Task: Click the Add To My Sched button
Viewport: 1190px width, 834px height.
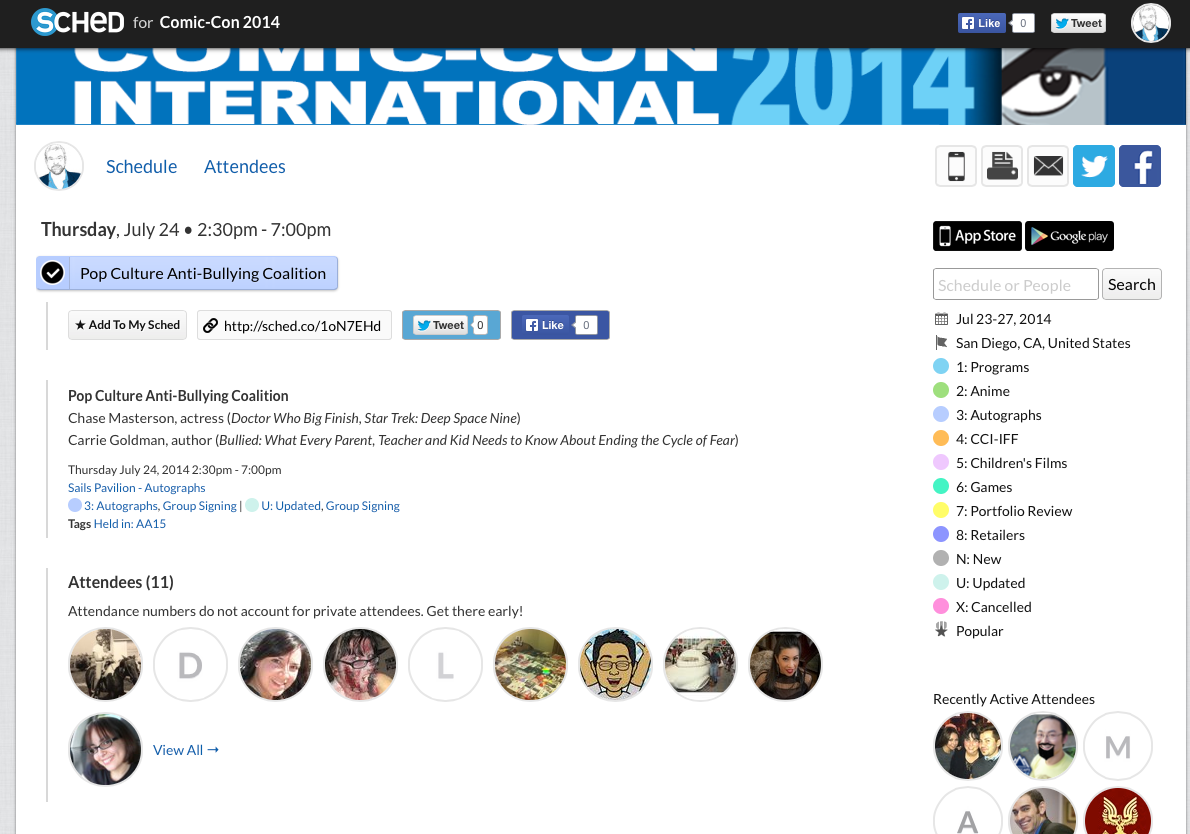Action: (128, 325)
